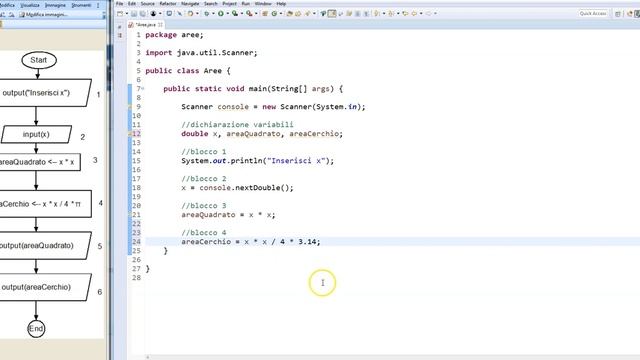The height and width of the screenshot is (360, 640).
Task: Click the Search flashlight toolbar icon
Action: 307,13
